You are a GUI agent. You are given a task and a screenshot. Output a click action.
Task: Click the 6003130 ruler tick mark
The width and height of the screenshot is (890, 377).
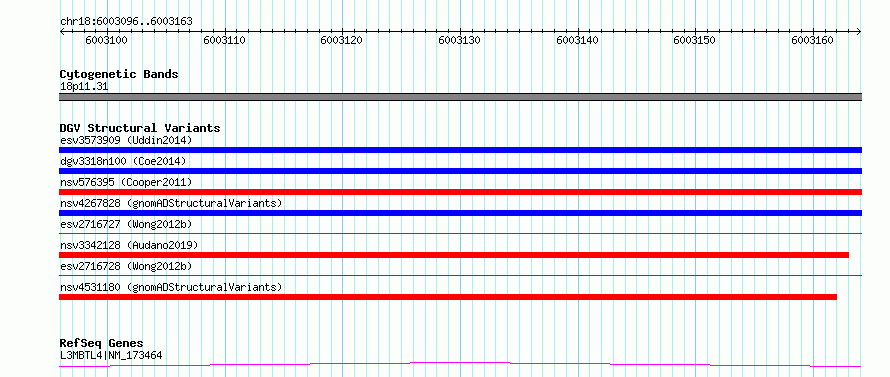(460, 32)
